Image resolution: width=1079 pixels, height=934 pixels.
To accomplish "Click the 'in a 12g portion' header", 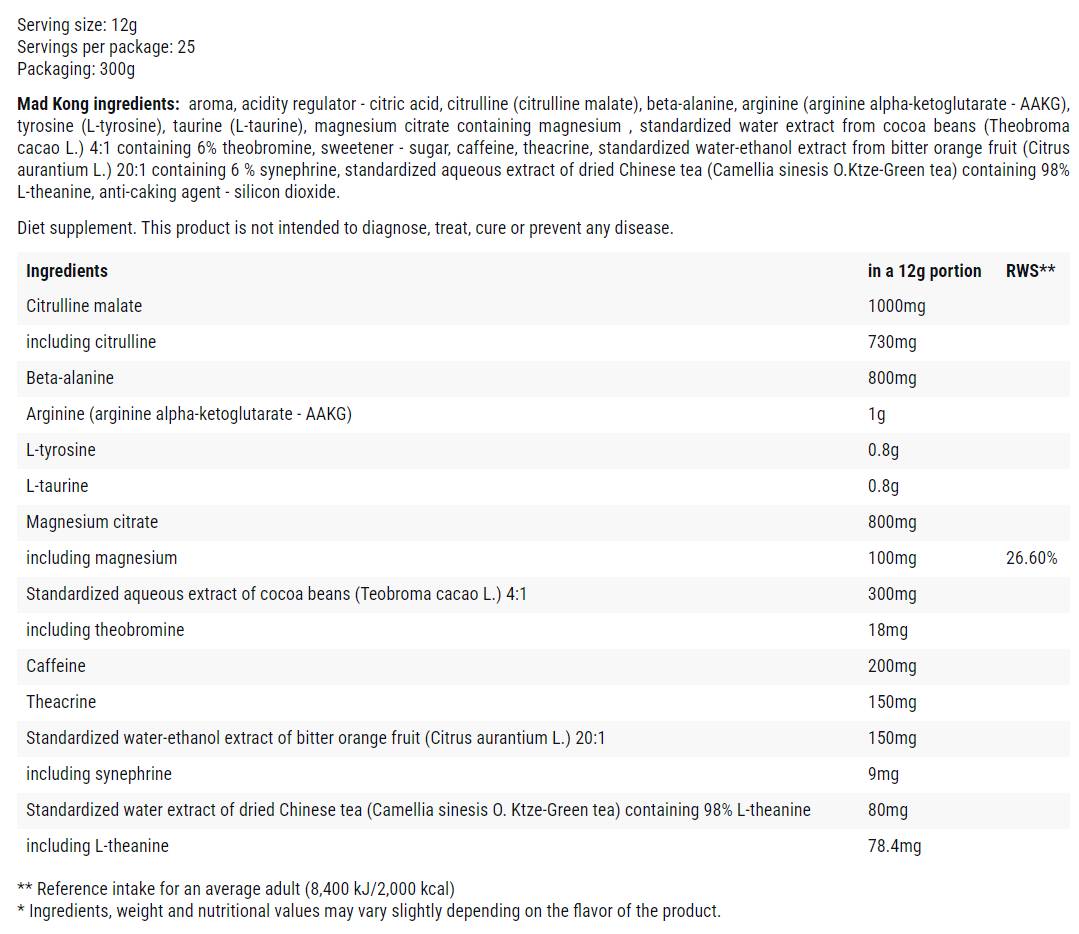I will [x=924, y=271].
